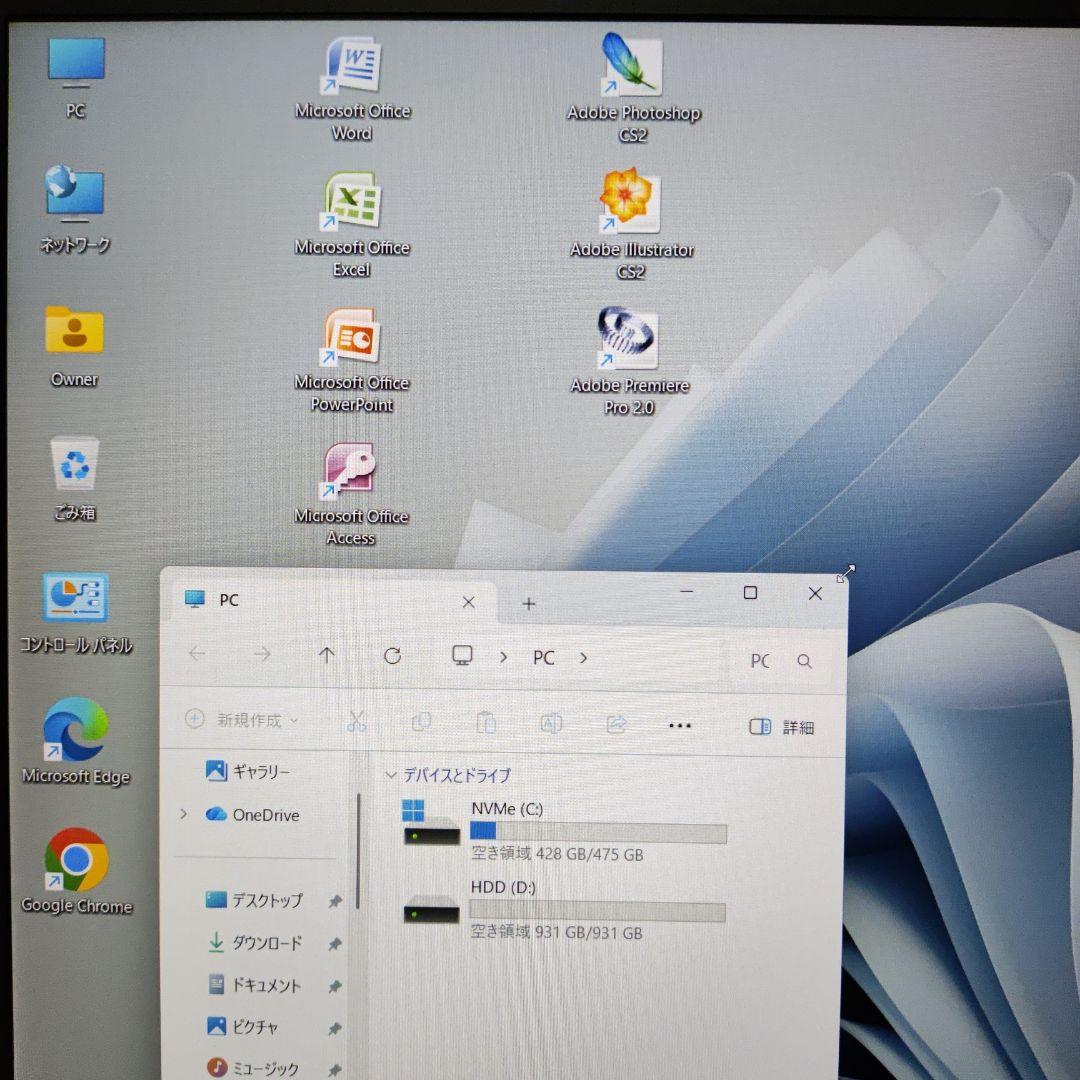Click the Cut scissors icon
Image resolution: width=1080 pixels, height=1080 pixels.
(x=356, y=721)
